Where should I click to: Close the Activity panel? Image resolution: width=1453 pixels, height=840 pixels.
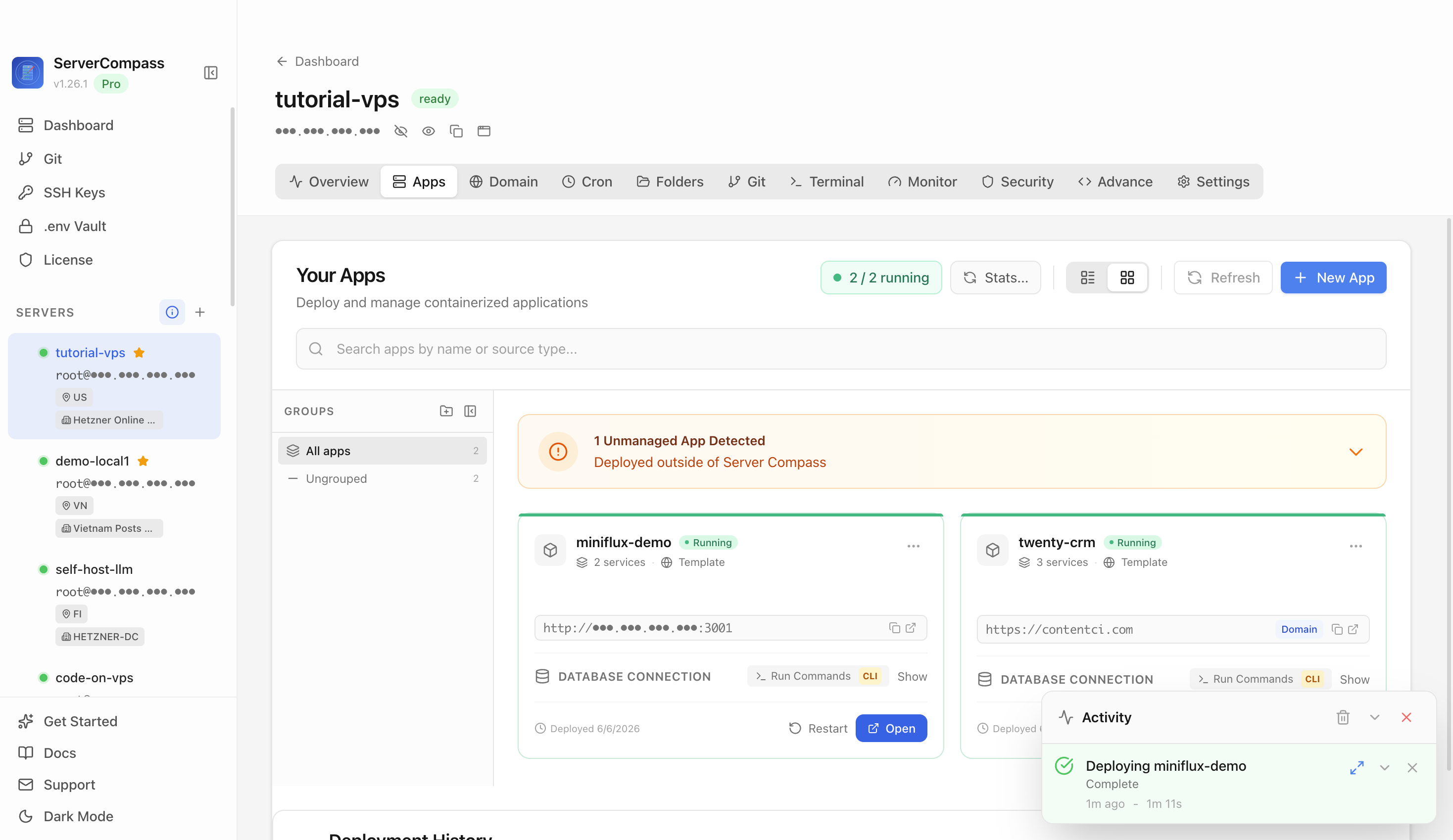tap(1406, 717)
